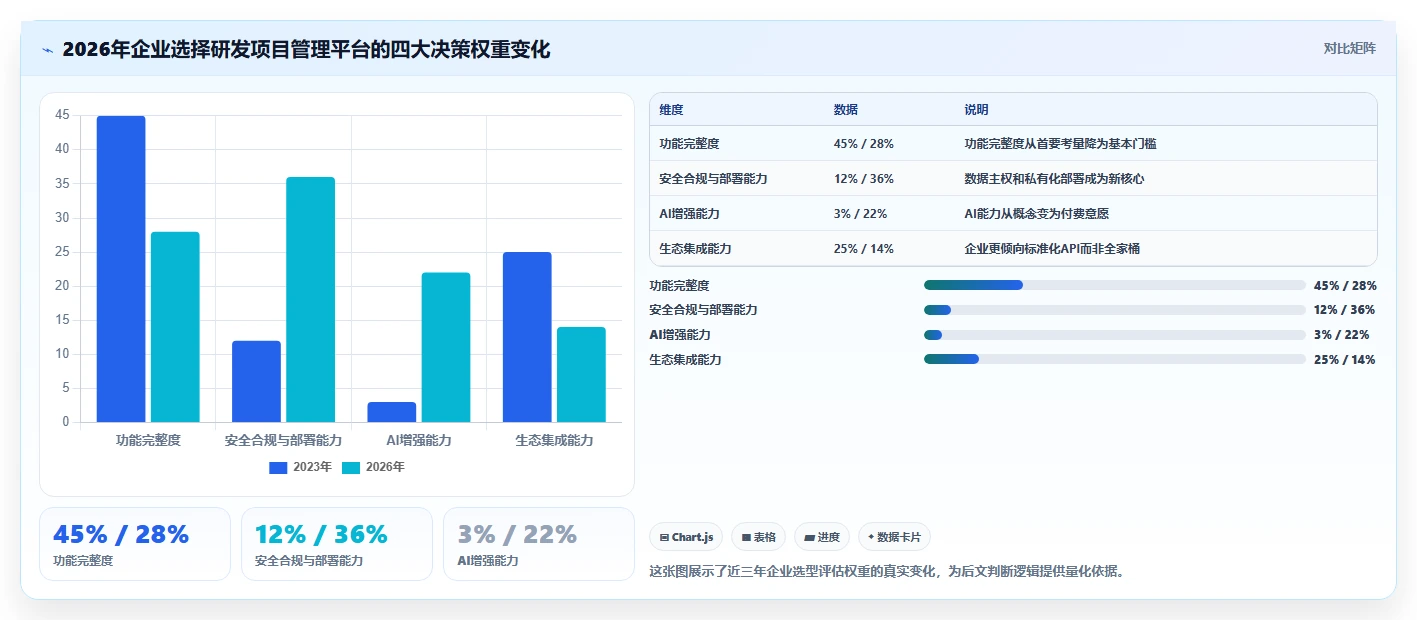This screenshot has width=1417, height=620.
Task: Click the 2023 bar for 功能完整度
Action: 121,269
